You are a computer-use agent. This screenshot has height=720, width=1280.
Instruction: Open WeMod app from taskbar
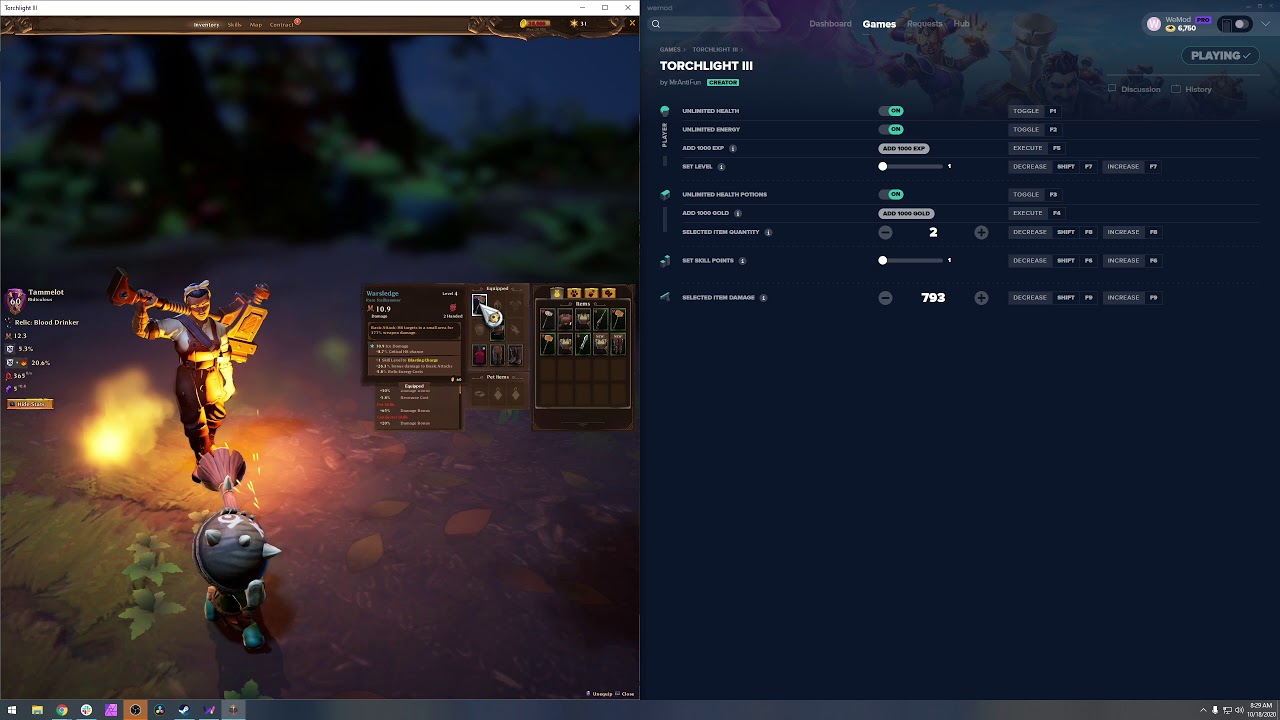(209, 710)
